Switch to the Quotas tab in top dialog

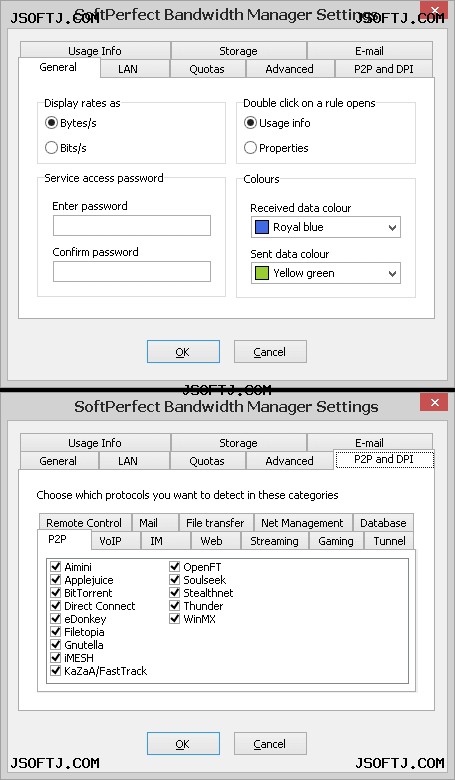[207, 69]
